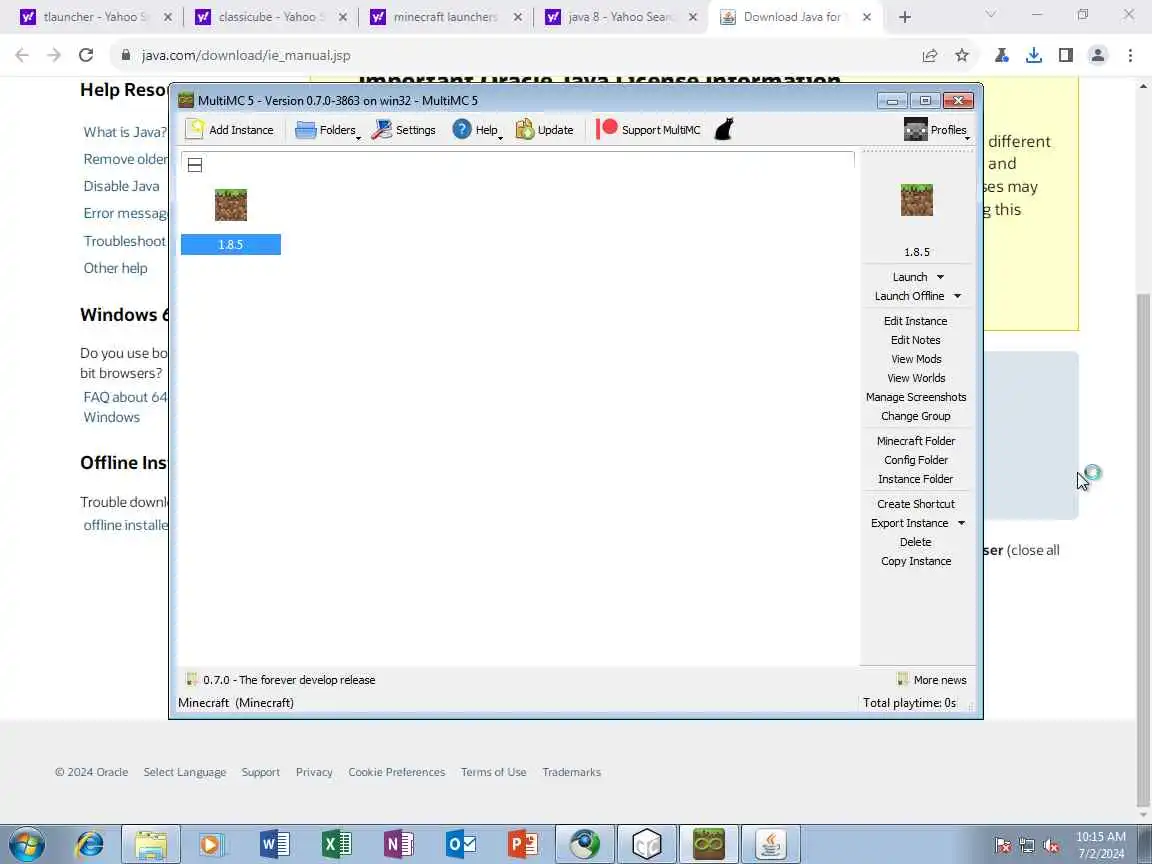The width and height of the screenshot is (1152, 864).
Task: Click Launch Offline
Action: pyautogui.click(x=910, y=296)
